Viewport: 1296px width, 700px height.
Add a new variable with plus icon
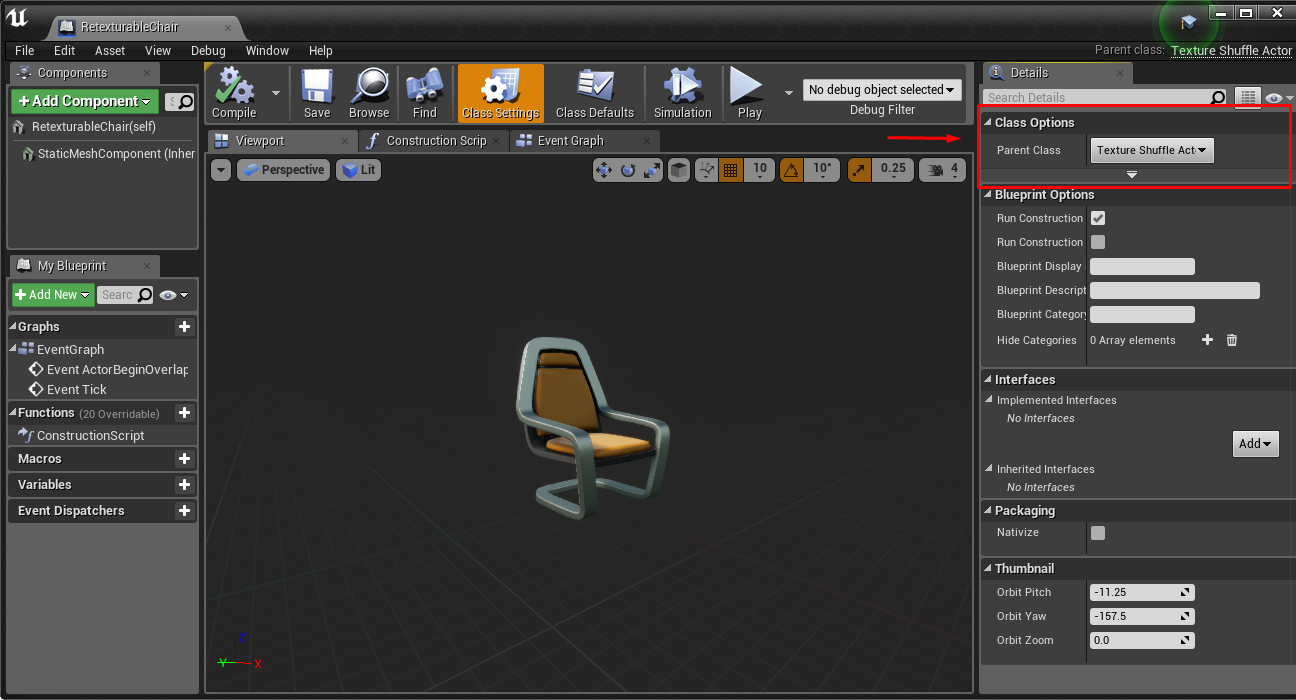[184, 485]
